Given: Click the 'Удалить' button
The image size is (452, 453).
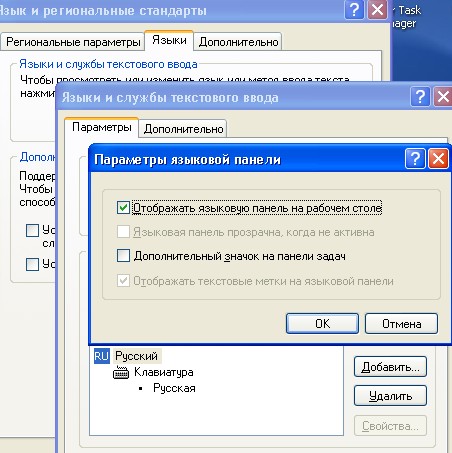Looking at the screenshot, I should (390, 396).
